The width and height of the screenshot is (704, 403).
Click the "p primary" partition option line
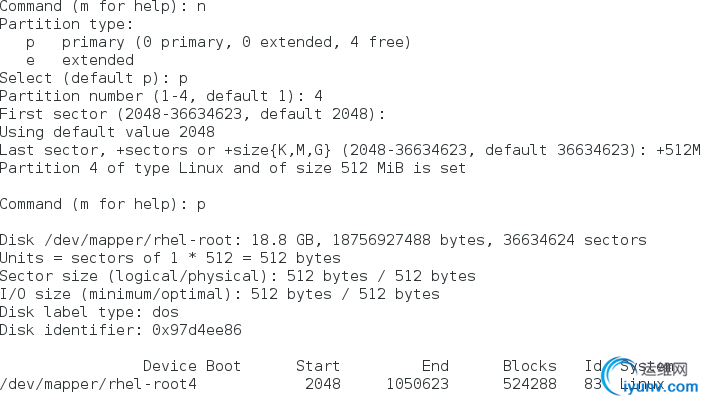pos(218,42)
